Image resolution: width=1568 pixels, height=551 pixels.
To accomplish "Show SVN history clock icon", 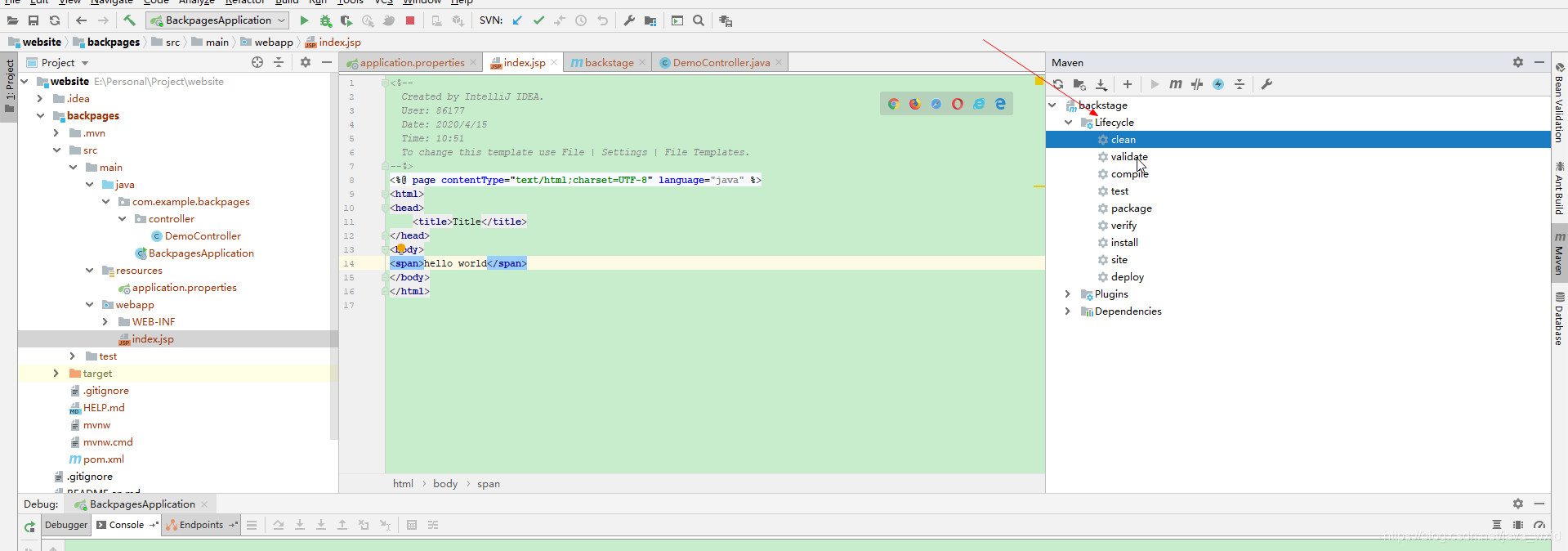I will coord(581,20).
